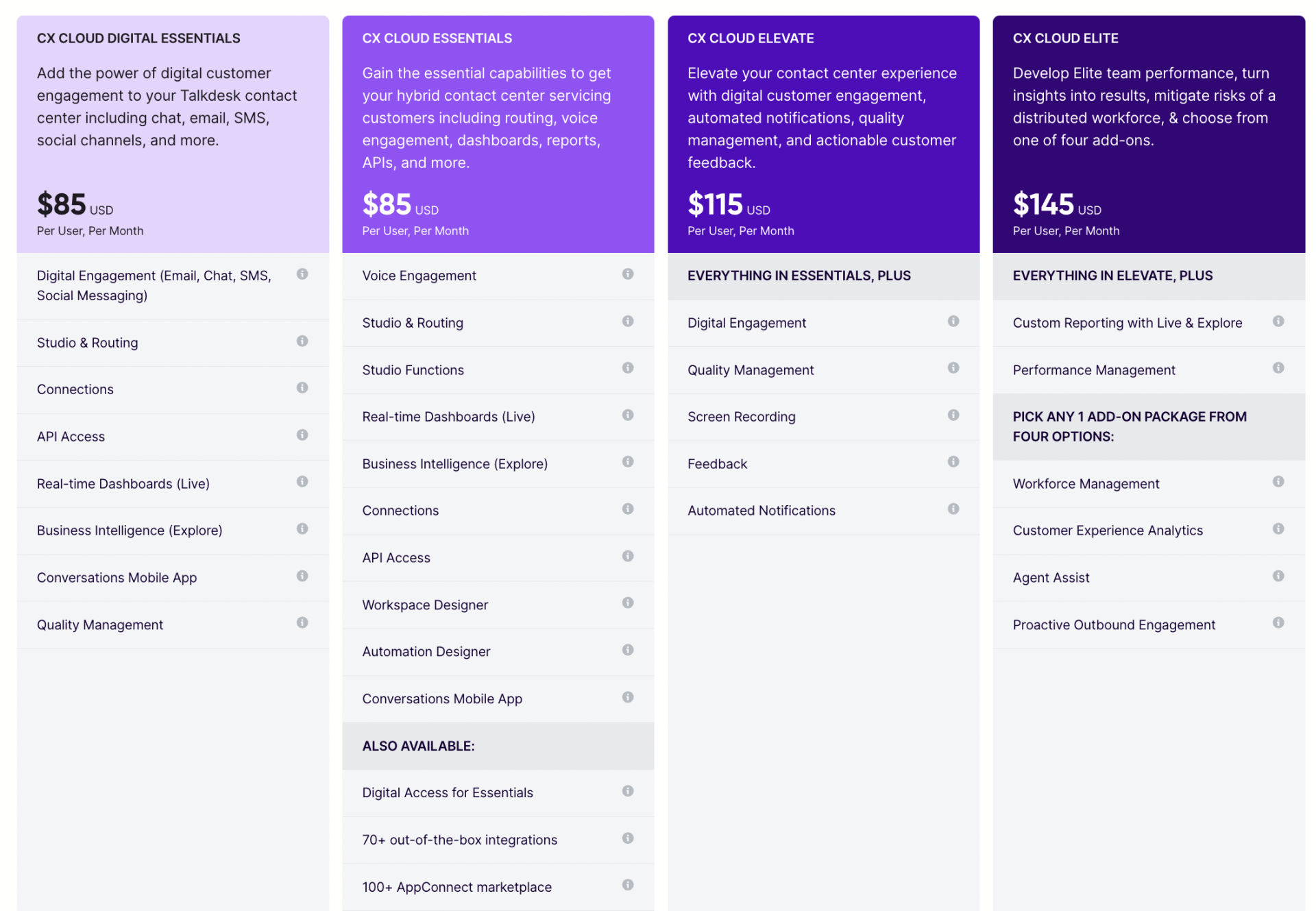
Task: Click the $85 price on Digital Essentials
Action: (62, 204)
